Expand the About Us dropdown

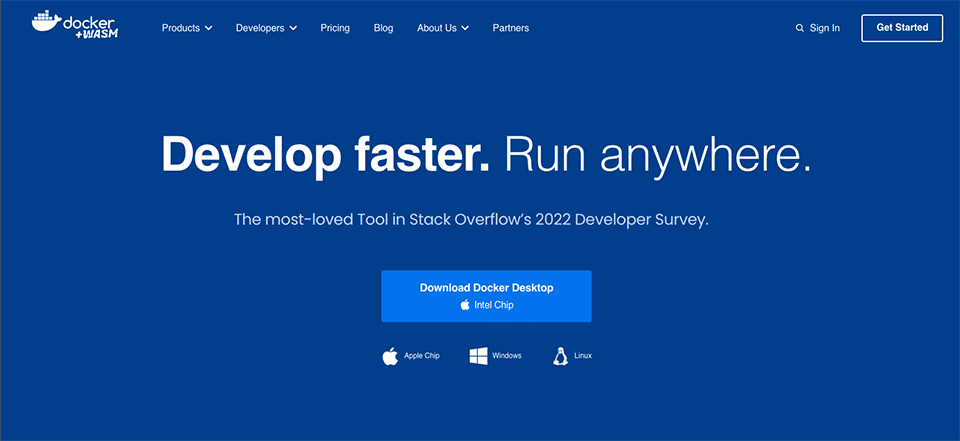pyautogui.click(x=443, y=28)
